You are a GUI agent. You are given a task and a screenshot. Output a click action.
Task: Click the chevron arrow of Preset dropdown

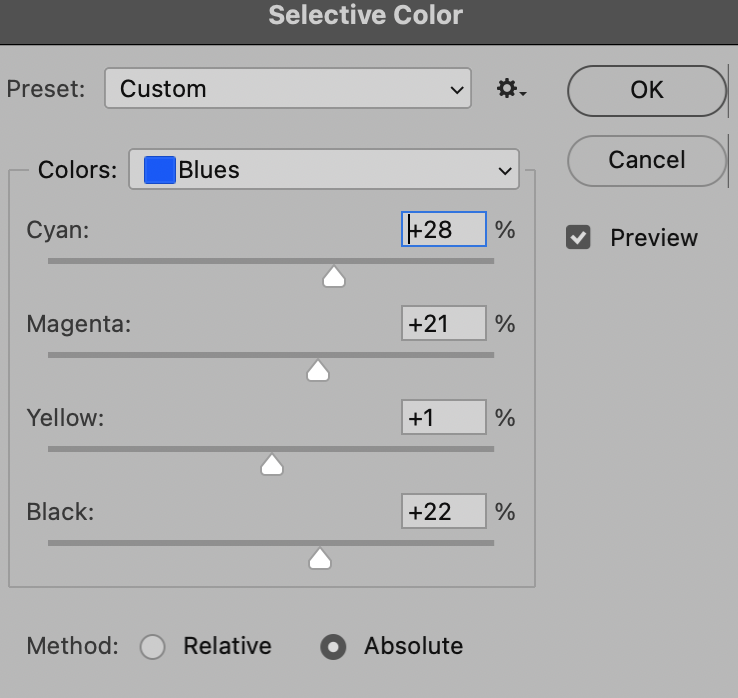click(457, 89)
